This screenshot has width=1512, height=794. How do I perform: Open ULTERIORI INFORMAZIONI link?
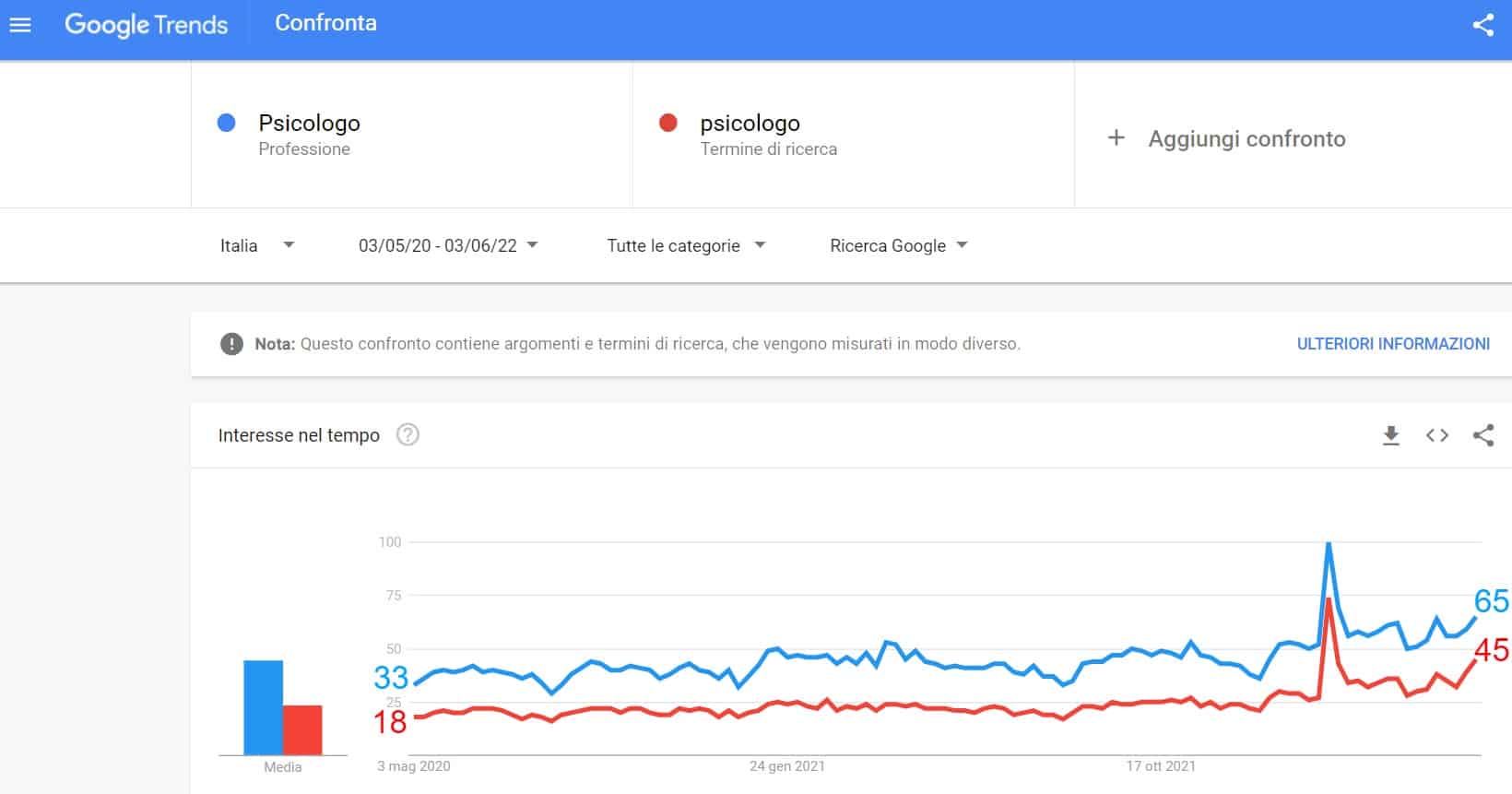click(1393, 344)
